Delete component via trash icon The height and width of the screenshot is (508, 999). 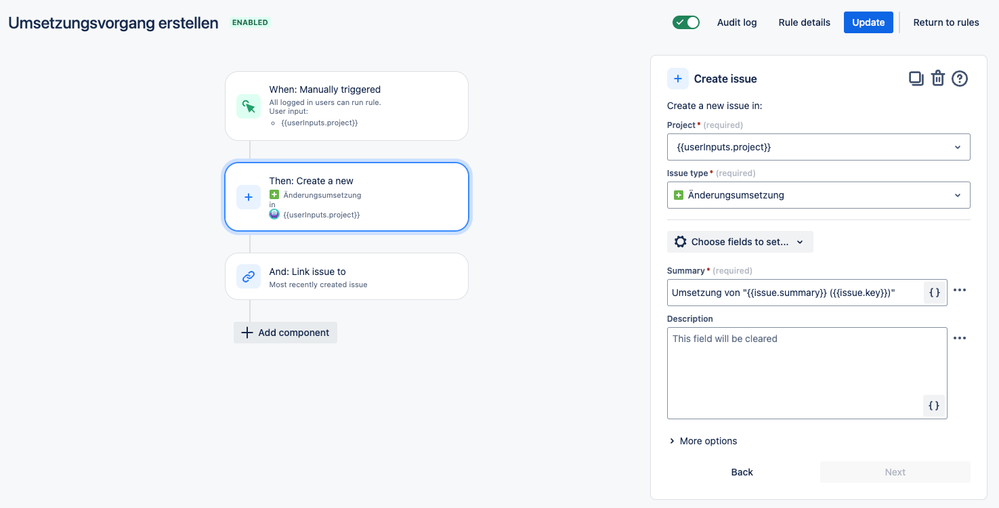938,78
